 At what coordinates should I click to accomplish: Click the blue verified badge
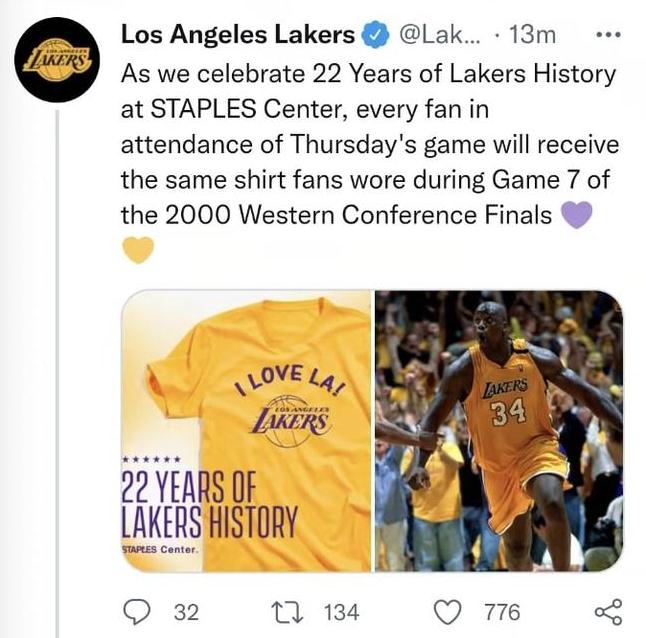point(374,36)
